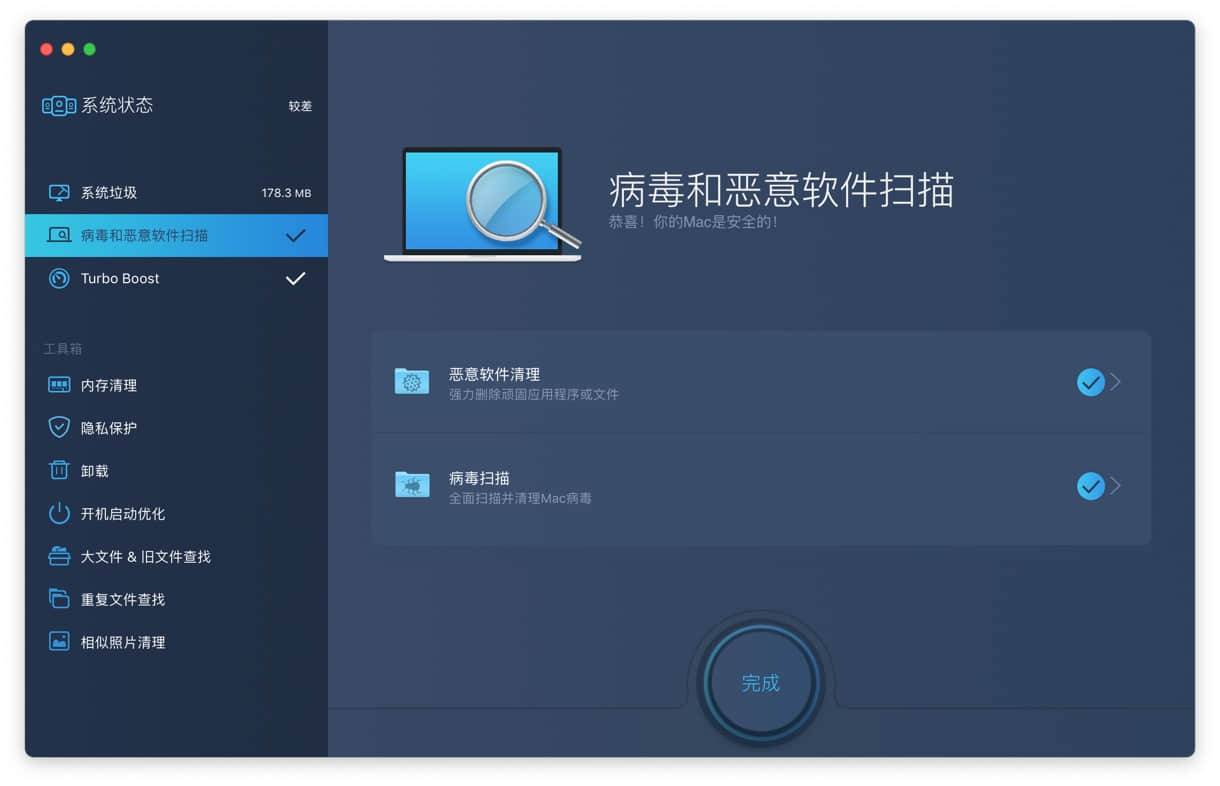Viewport: 1220px width, 786px height.
Task: Click the 强力删除顽固应用程序或文件 description
Action: (534, 394)
